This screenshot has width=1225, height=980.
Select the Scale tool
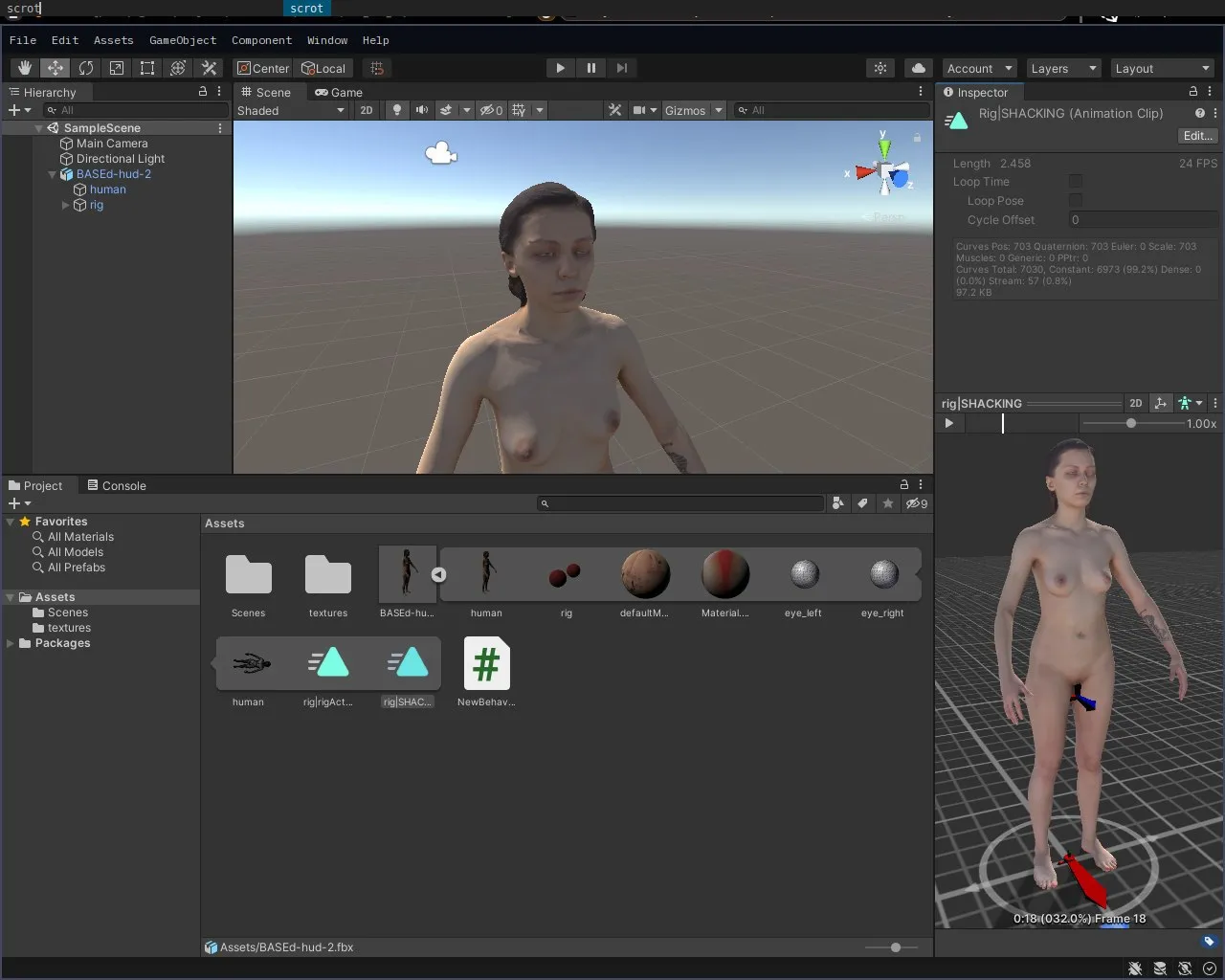coord(117,68)
